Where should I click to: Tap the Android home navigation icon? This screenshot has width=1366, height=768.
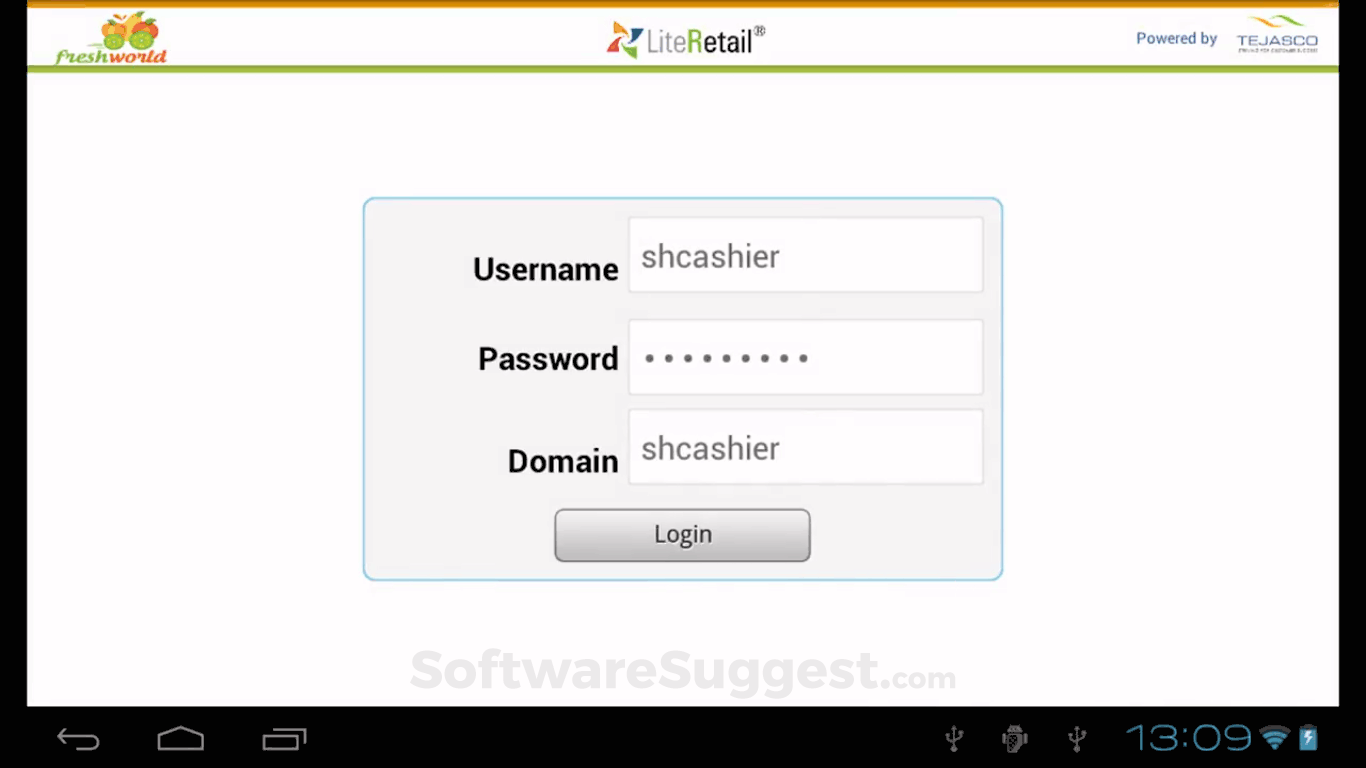coord(181,739)
